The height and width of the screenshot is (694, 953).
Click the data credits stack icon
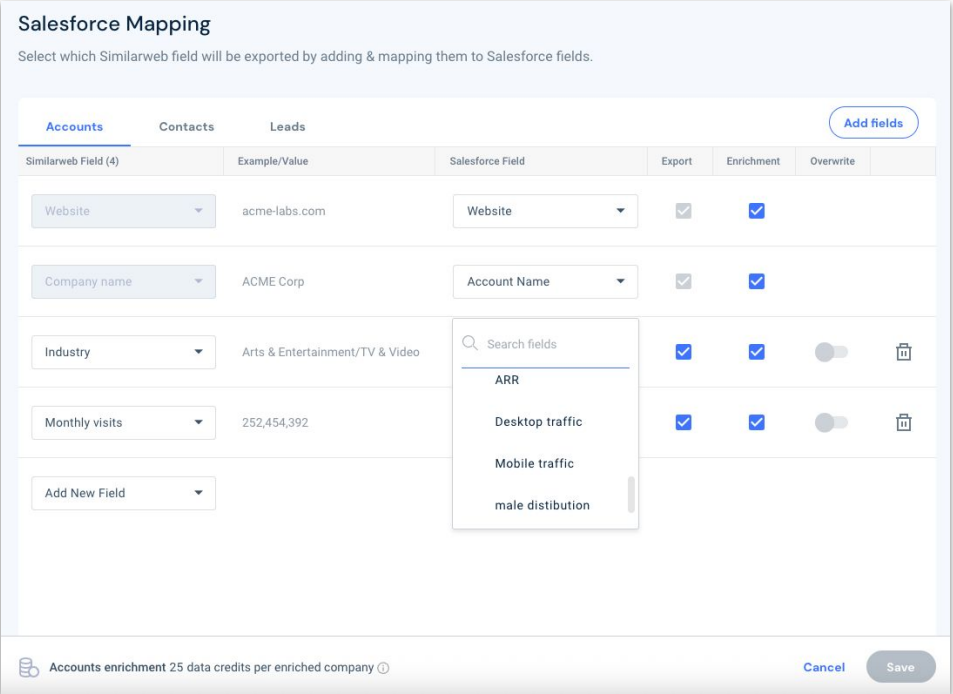coord(29,667)
